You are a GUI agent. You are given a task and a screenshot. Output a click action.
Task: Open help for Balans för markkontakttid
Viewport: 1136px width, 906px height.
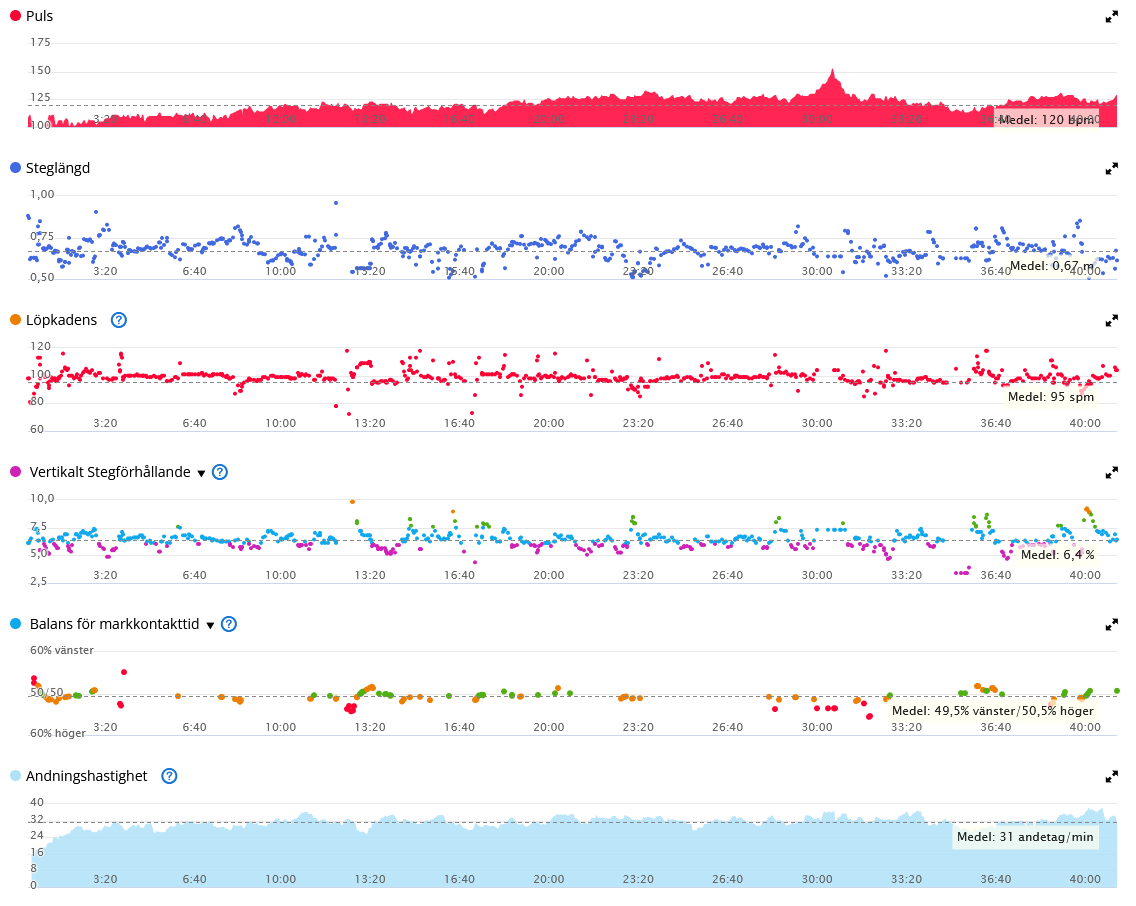click(228, 624)
